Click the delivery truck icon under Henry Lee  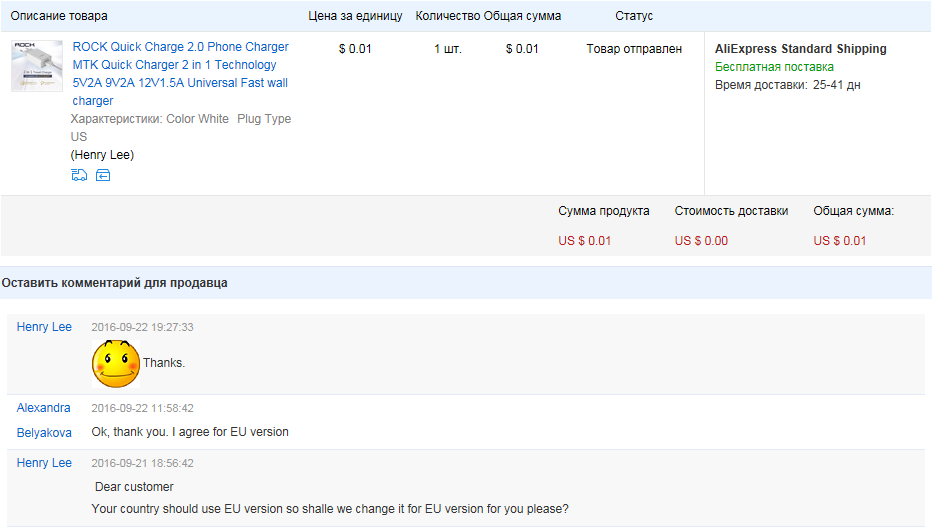point(79,175)
